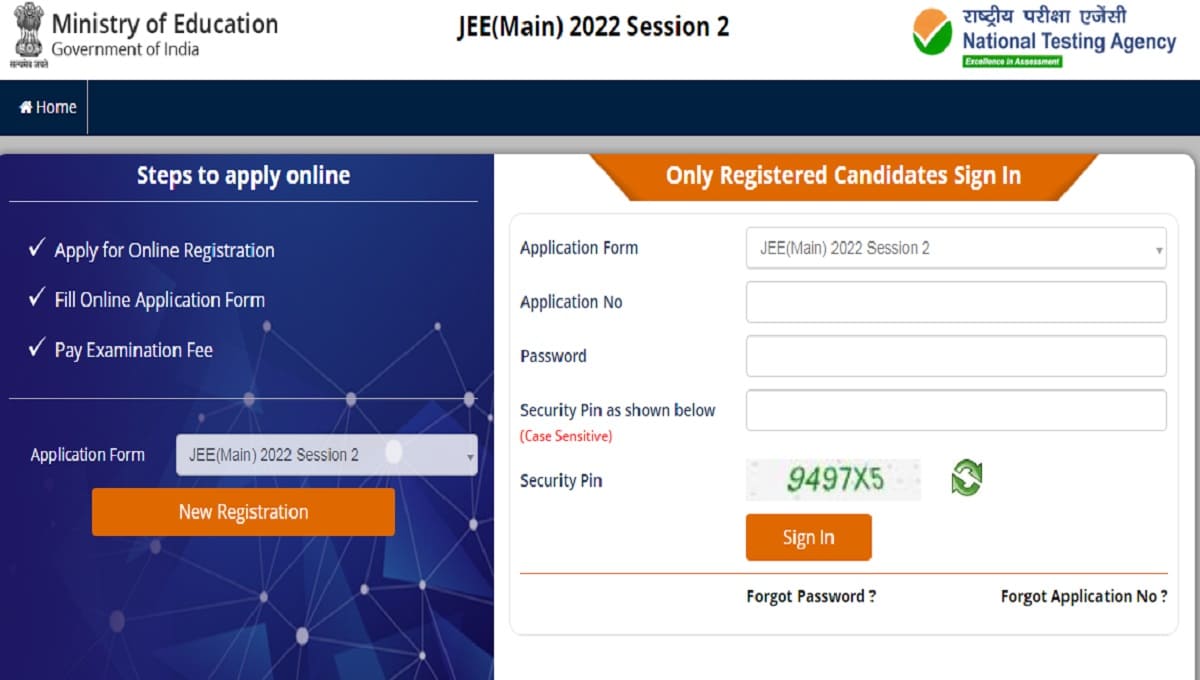The height and width of the screenshot is (680, 1200).
Task: Click the checkmark beside Fill Online Application Form
Action: coord(37,298)
